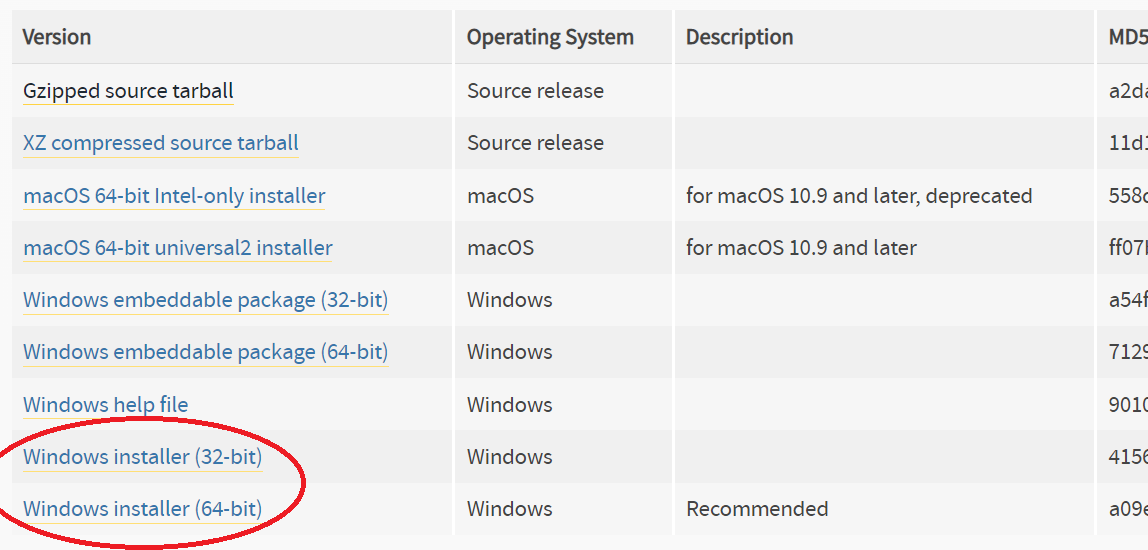Image resolution: width=1148 pixels, height=550 pixels.
Task: Select macOS 64-bit universal2 installer link
Action: coord(178,248)
